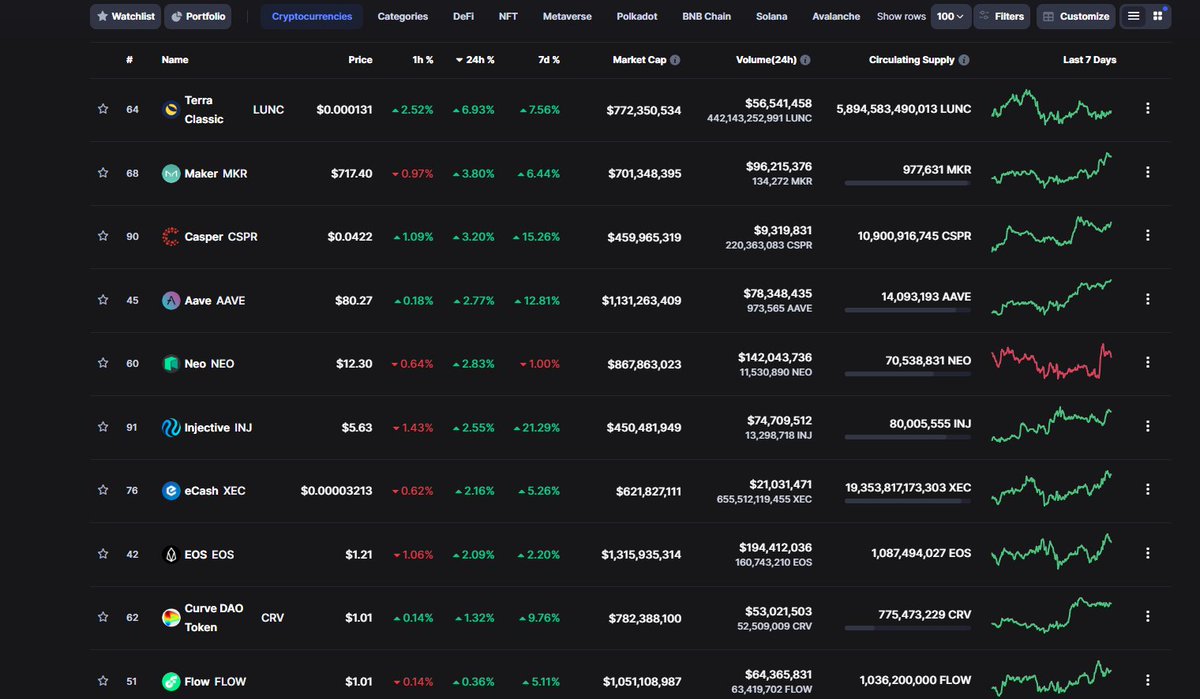The image size is (1200, 699).
Task: Sort by 7d % column header
Action: (x=549, y=60)
